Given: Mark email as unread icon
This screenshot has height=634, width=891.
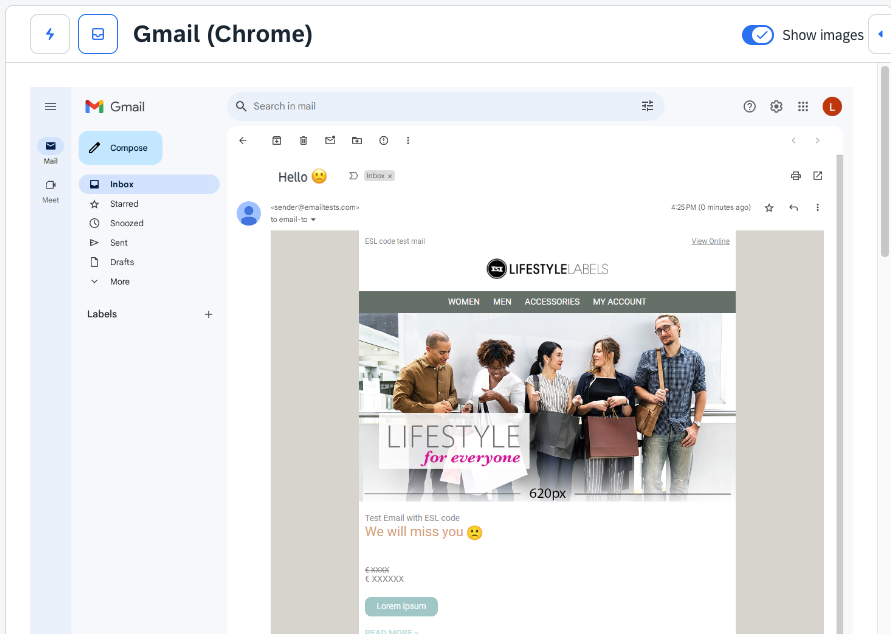Looking at the screenshot, I should point(330,140).
